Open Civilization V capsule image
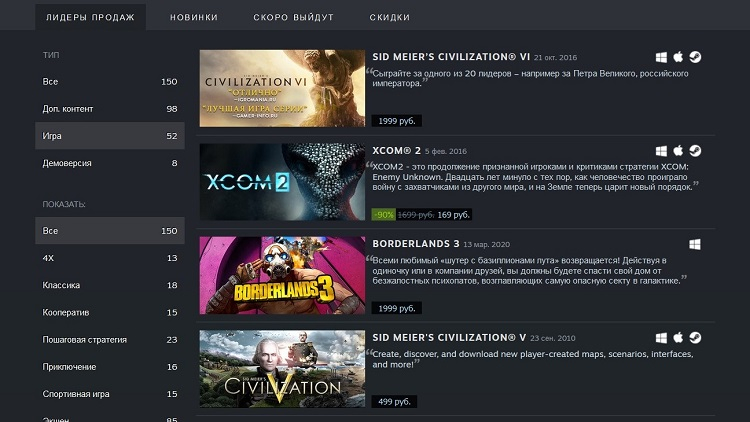 pos(282,369)
